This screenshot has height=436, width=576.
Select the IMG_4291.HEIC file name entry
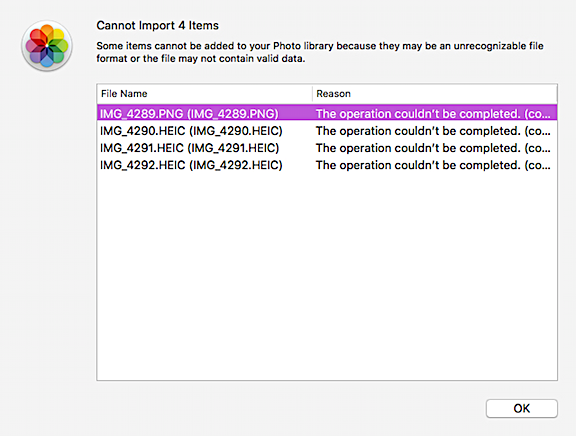point(190,148)
